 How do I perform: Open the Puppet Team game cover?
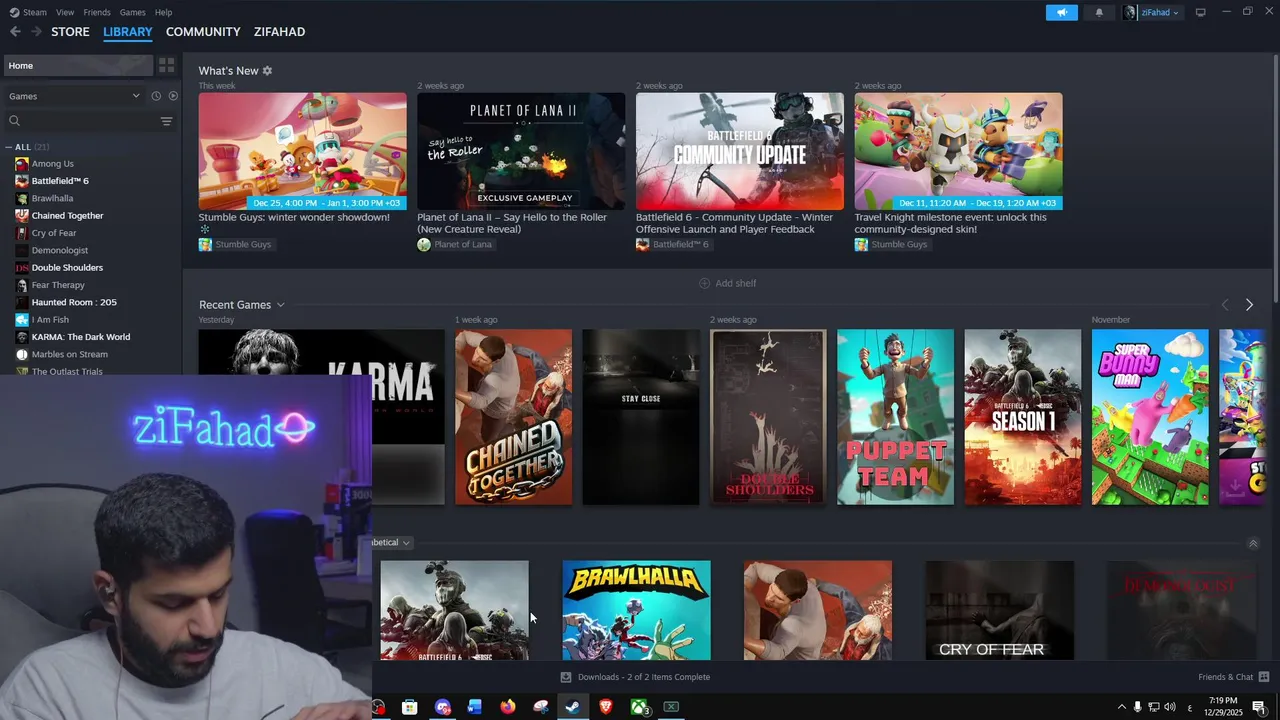pyautogui.click(x=895, y=417)
